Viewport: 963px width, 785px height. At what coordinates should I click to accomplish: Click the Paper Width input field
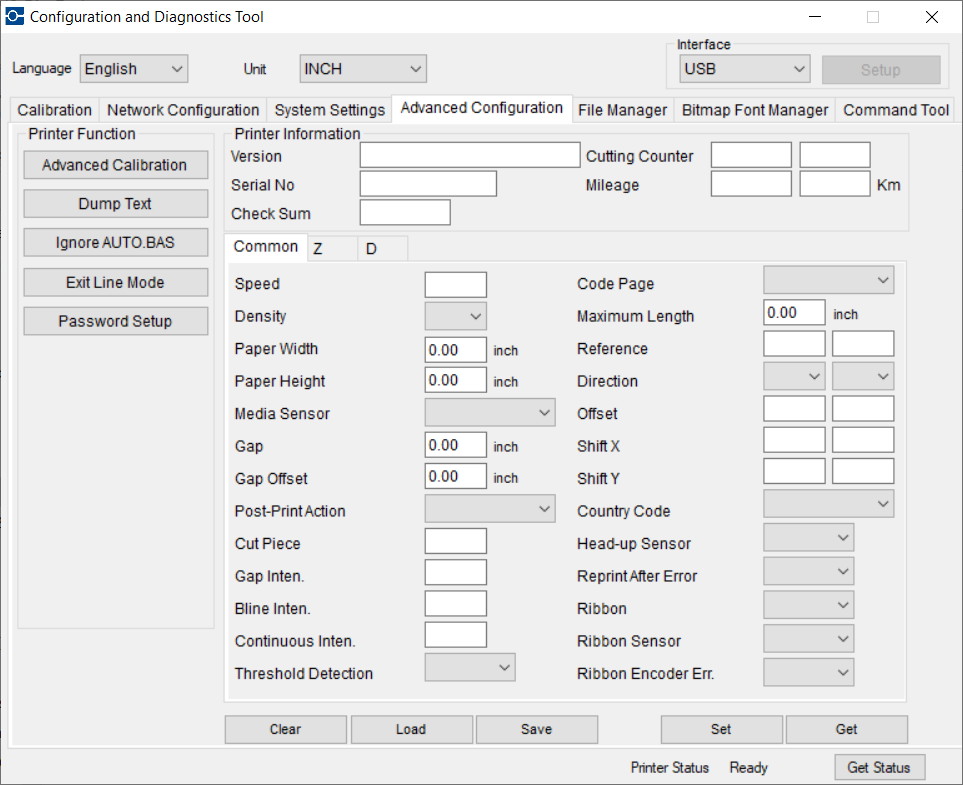pyautogui.click(x=455, y=349)
